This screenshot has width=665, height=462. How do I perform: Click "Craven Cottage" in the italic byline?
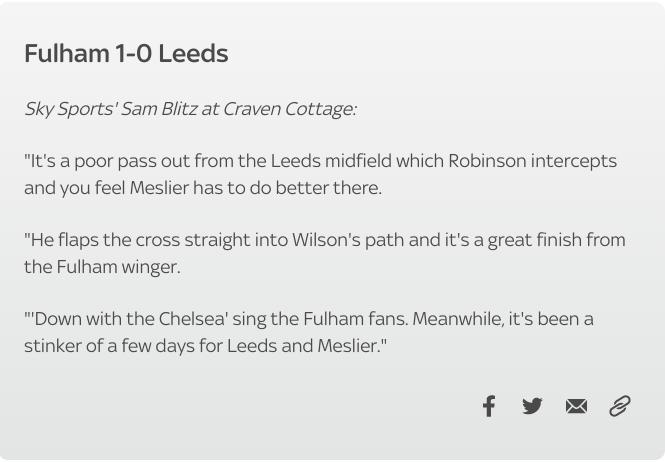pyautogui.click(x=288, y=109)
